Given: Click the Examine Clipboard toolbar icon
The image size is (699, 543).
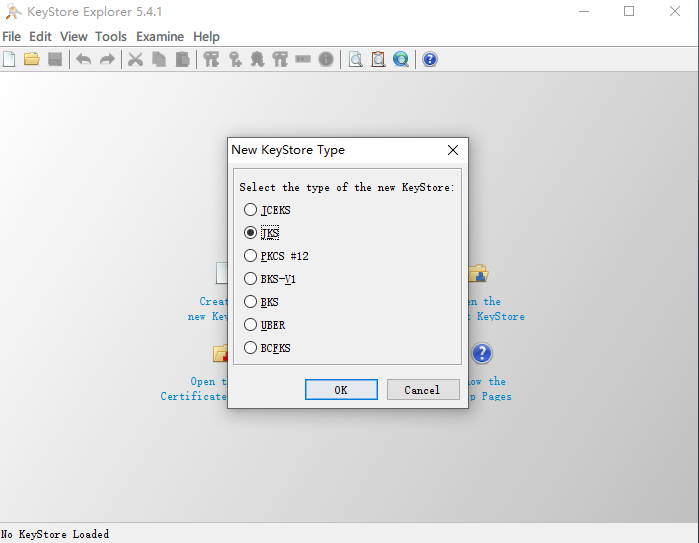Looking at the screenshot, I should point(378,59).
